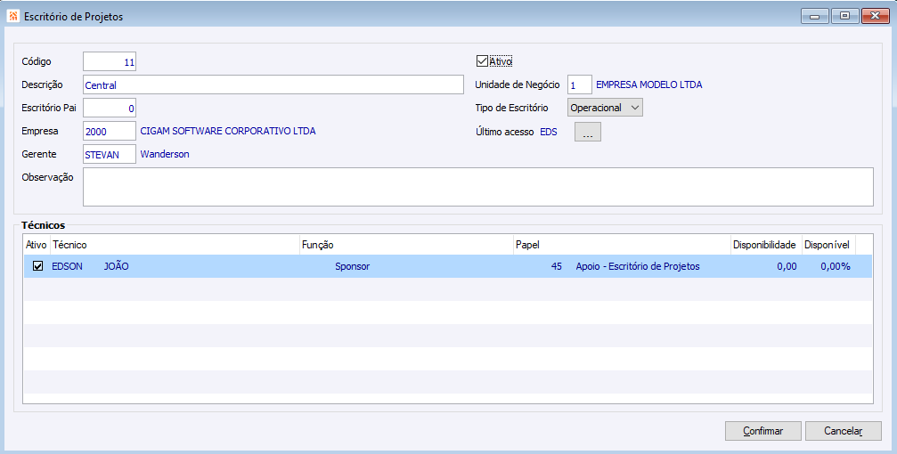
Task: Click Apoio - Escritório de Projetos cell
Action: (638, 266)
